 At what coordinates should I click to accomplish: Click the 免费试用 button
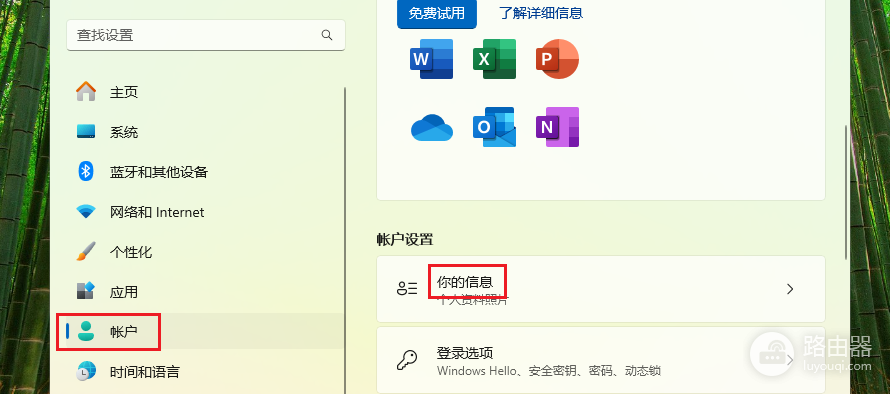click(436, 13)
